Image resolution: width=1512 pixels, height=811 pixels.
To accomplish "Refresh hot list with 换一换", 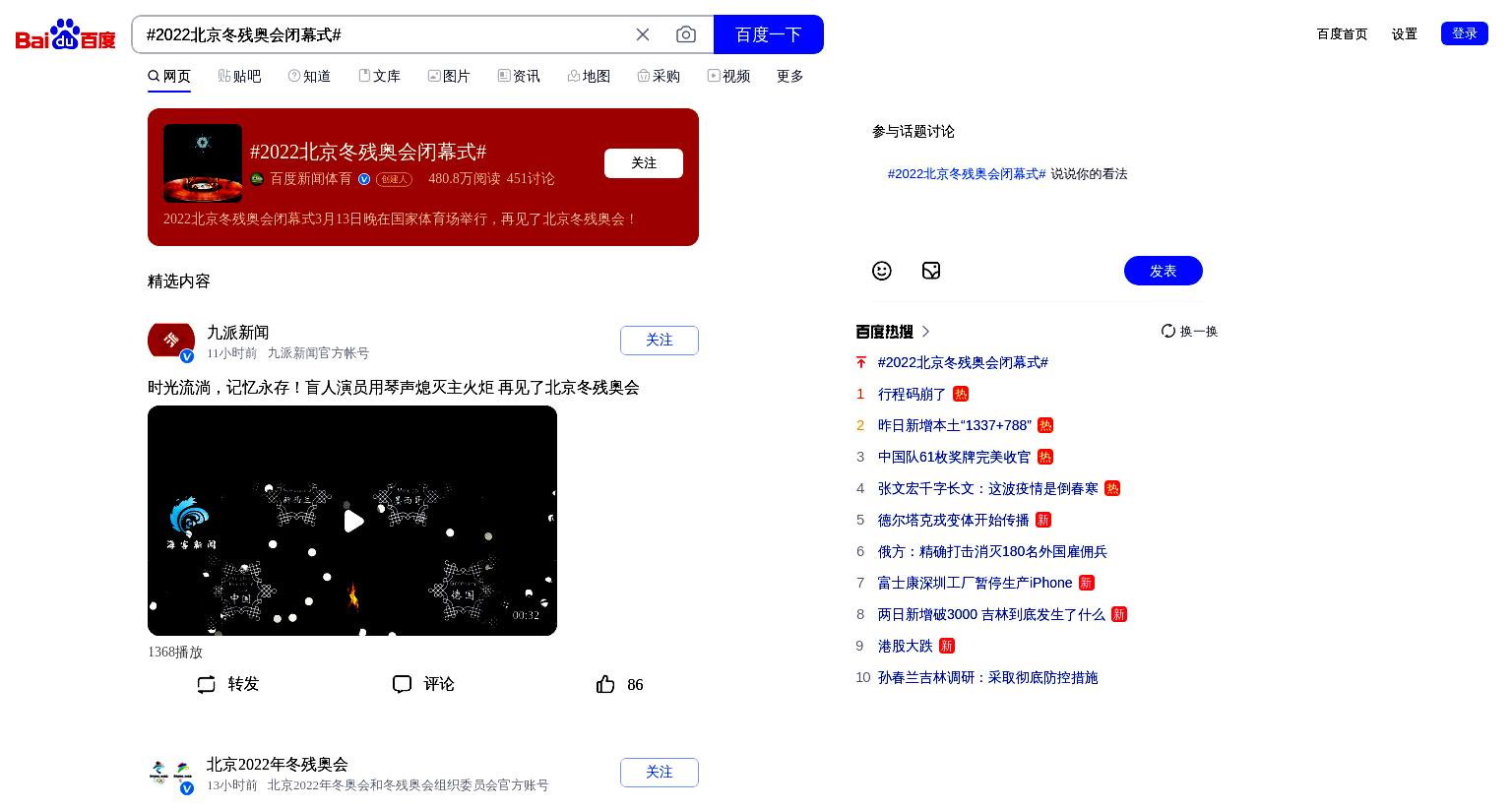I will click(1189, 331).
